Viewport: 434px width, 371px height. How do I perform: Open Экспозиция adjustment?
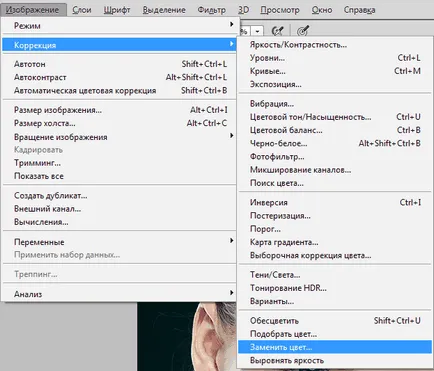335,84
